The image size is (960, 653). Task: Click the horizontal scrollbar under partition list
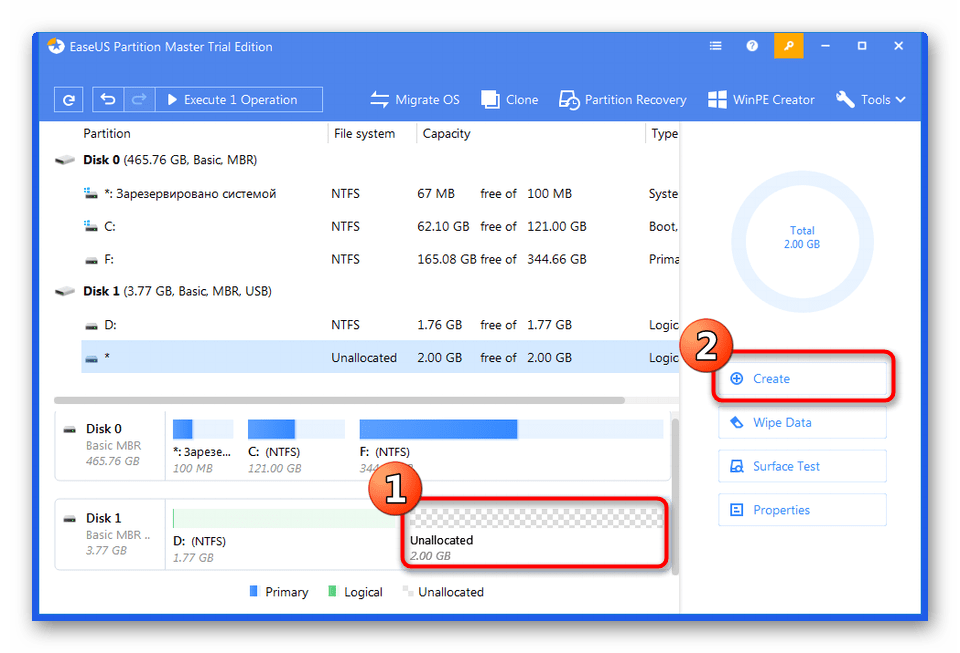click(x=352, y=400)
